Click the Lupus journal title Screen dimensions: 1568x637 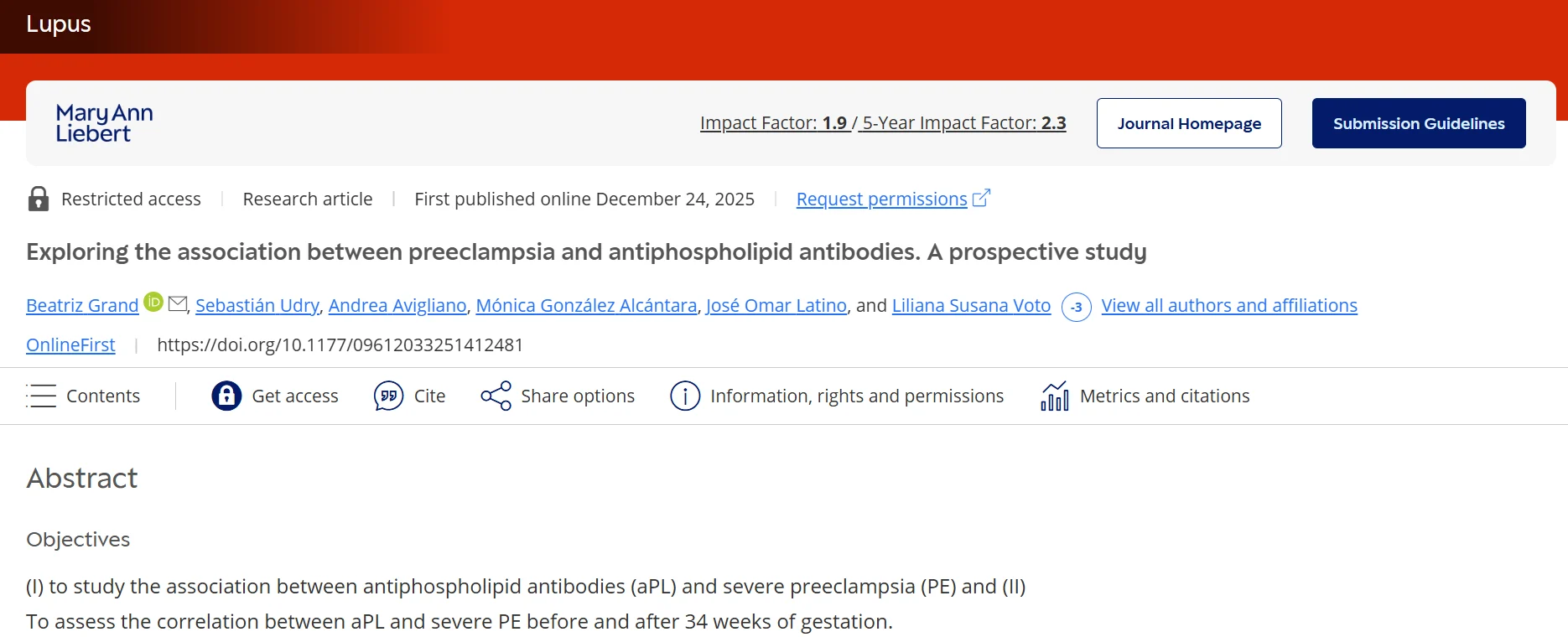click(59, 24)
